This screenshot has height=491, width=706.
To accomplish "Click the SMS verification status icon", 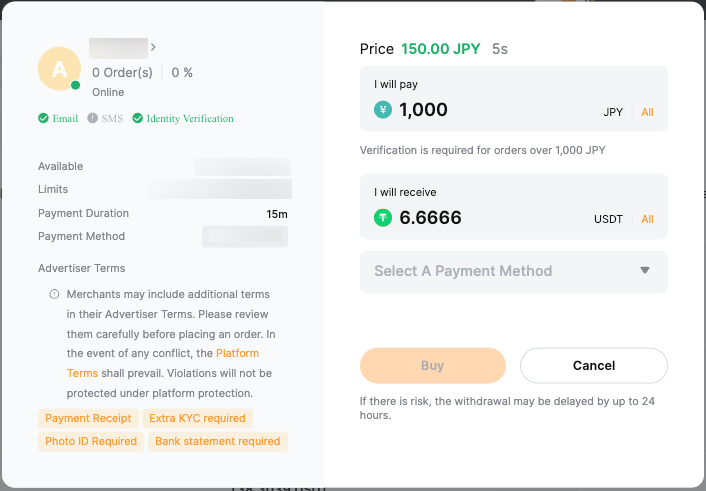I will (x=92, y=118).
